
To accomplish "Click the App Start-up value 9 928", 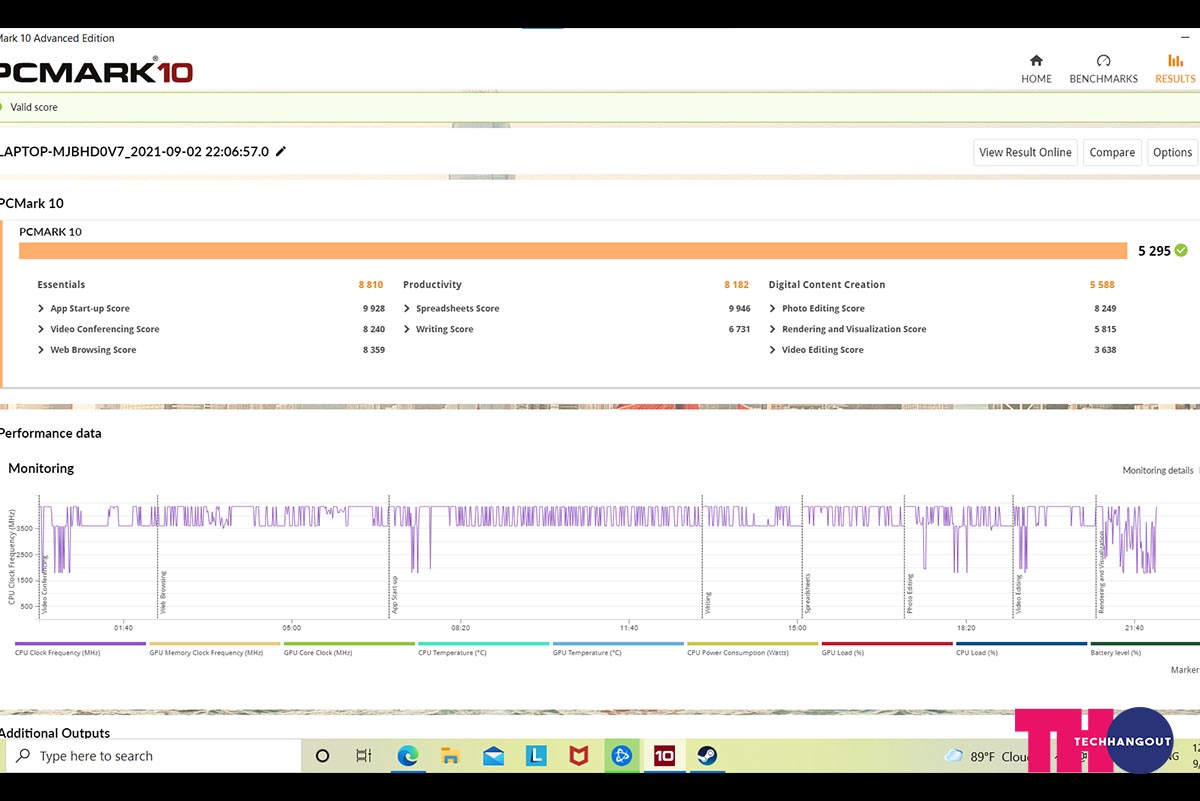I will point(373,309).
